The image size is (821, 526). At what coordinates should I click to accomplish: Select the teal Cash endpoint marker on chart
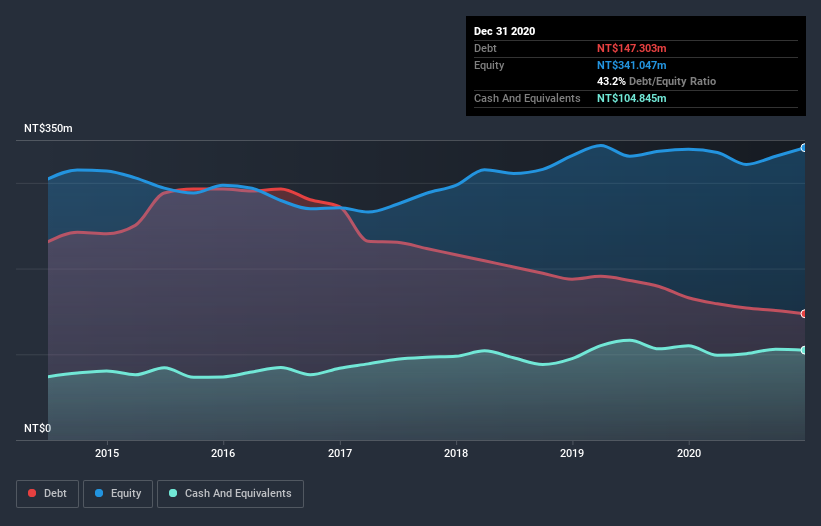(x=804, y=350)
